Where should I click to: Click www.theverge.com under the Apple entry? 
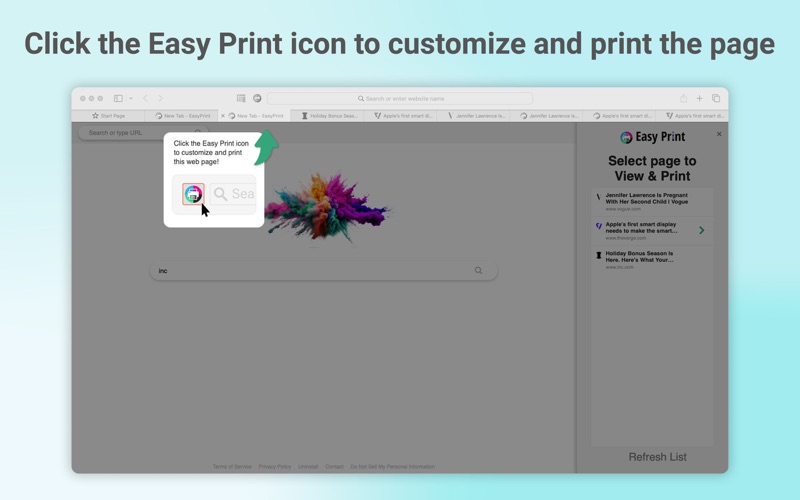point(626,238)
